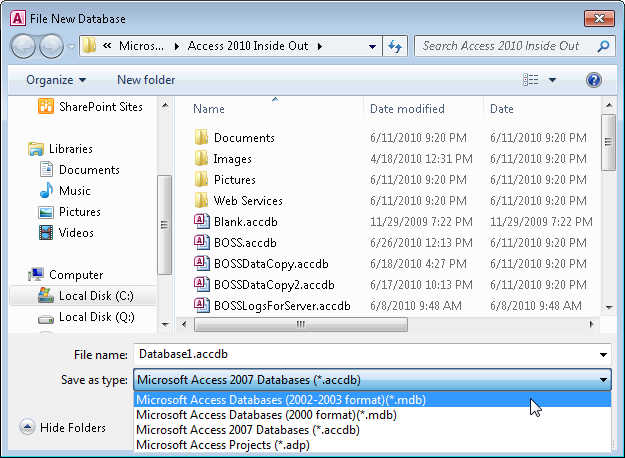The height and width of the screenshot is (458, 625).
Task: Open the File name dropdown arrow
Action: [603, 355]
